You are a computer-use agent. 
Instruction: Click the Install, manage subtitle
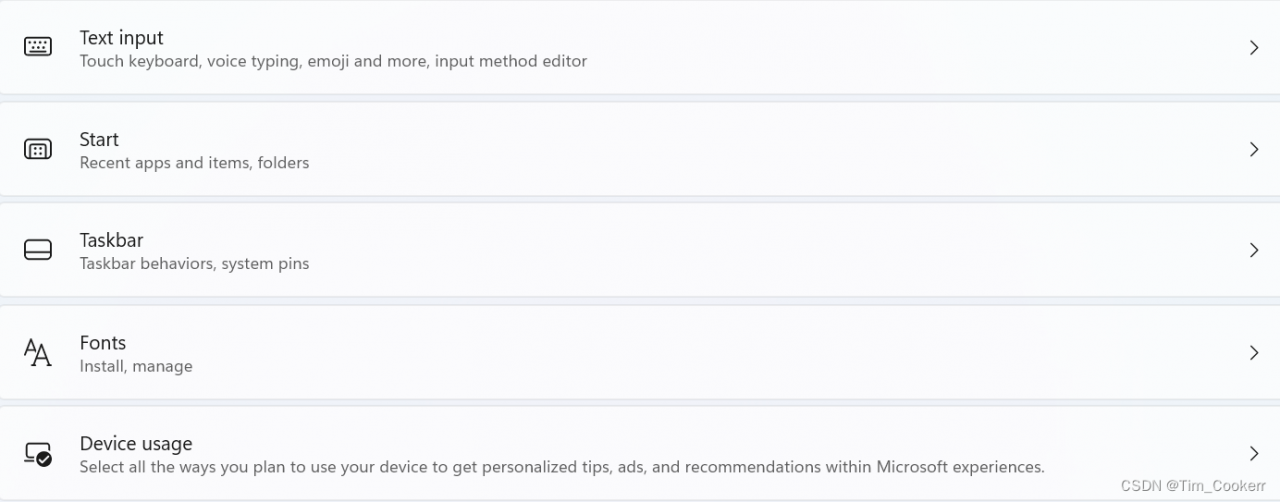tap(136, 366)
